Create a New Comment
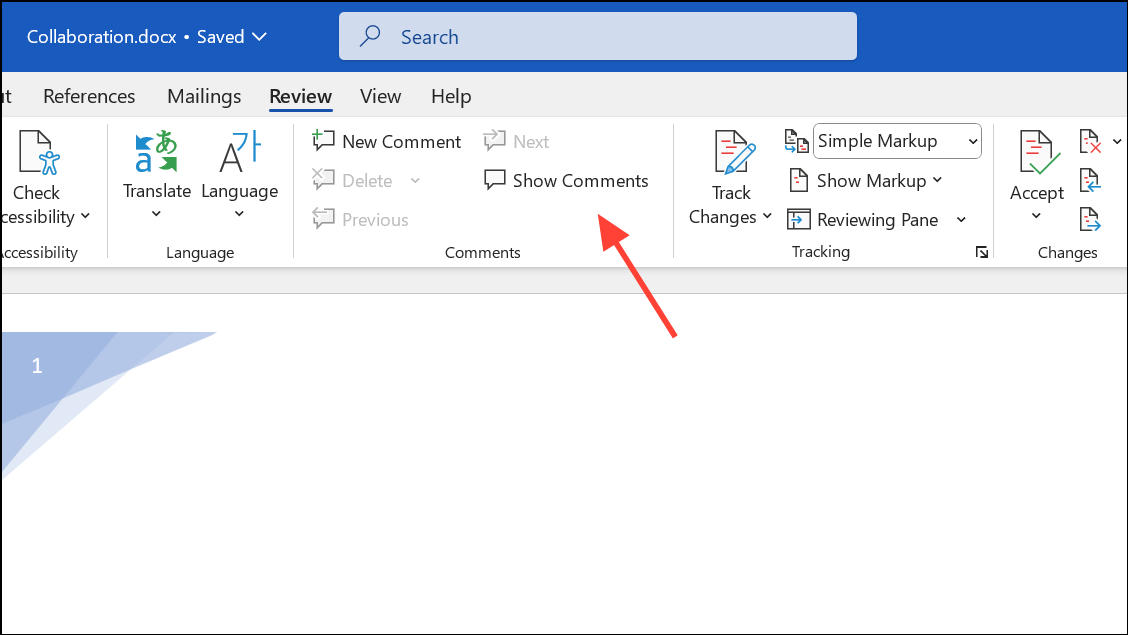Viewport: 1128px width, 635px height. point(387,141)
